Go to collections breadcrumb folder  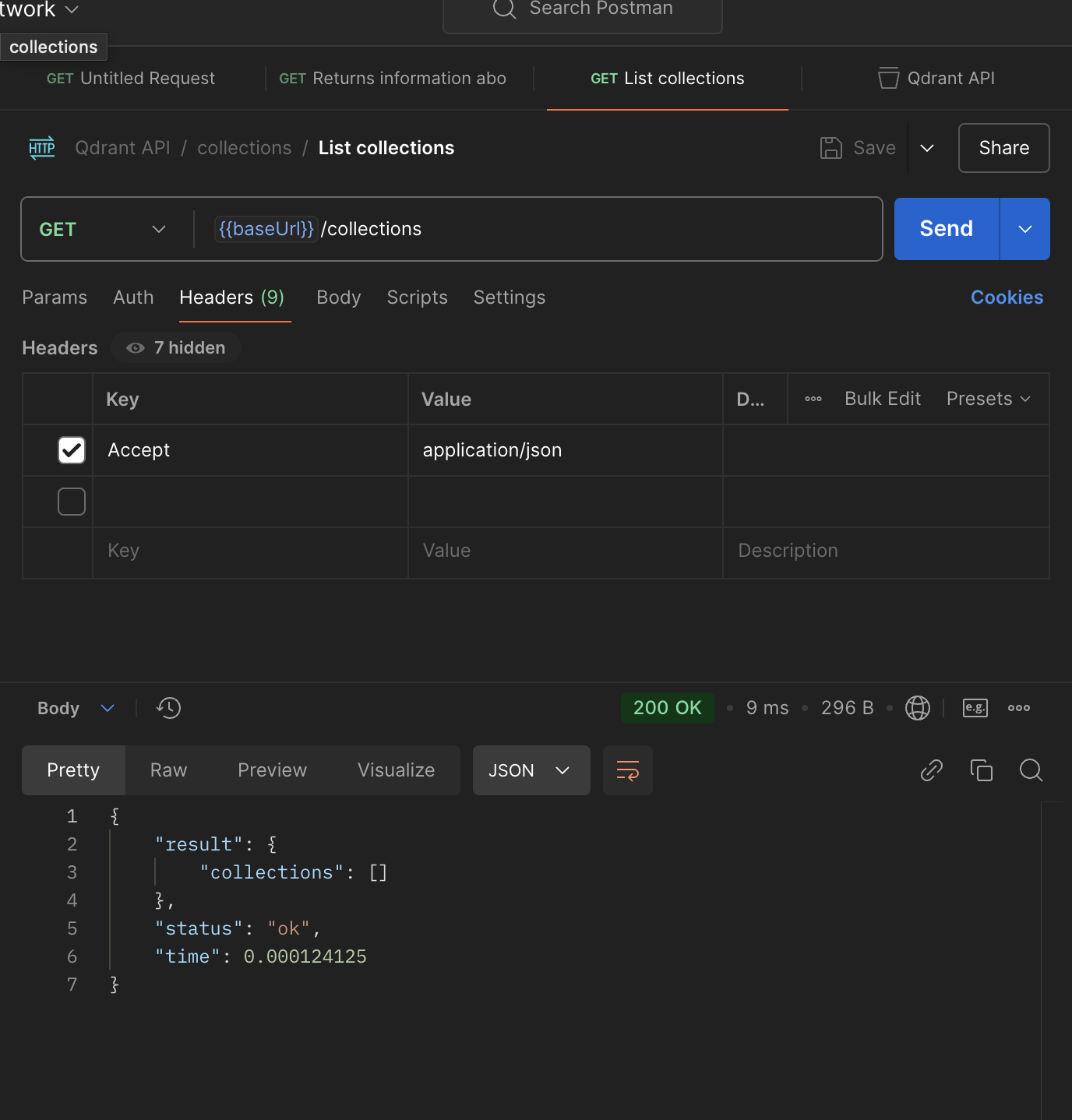click(245, 148)
